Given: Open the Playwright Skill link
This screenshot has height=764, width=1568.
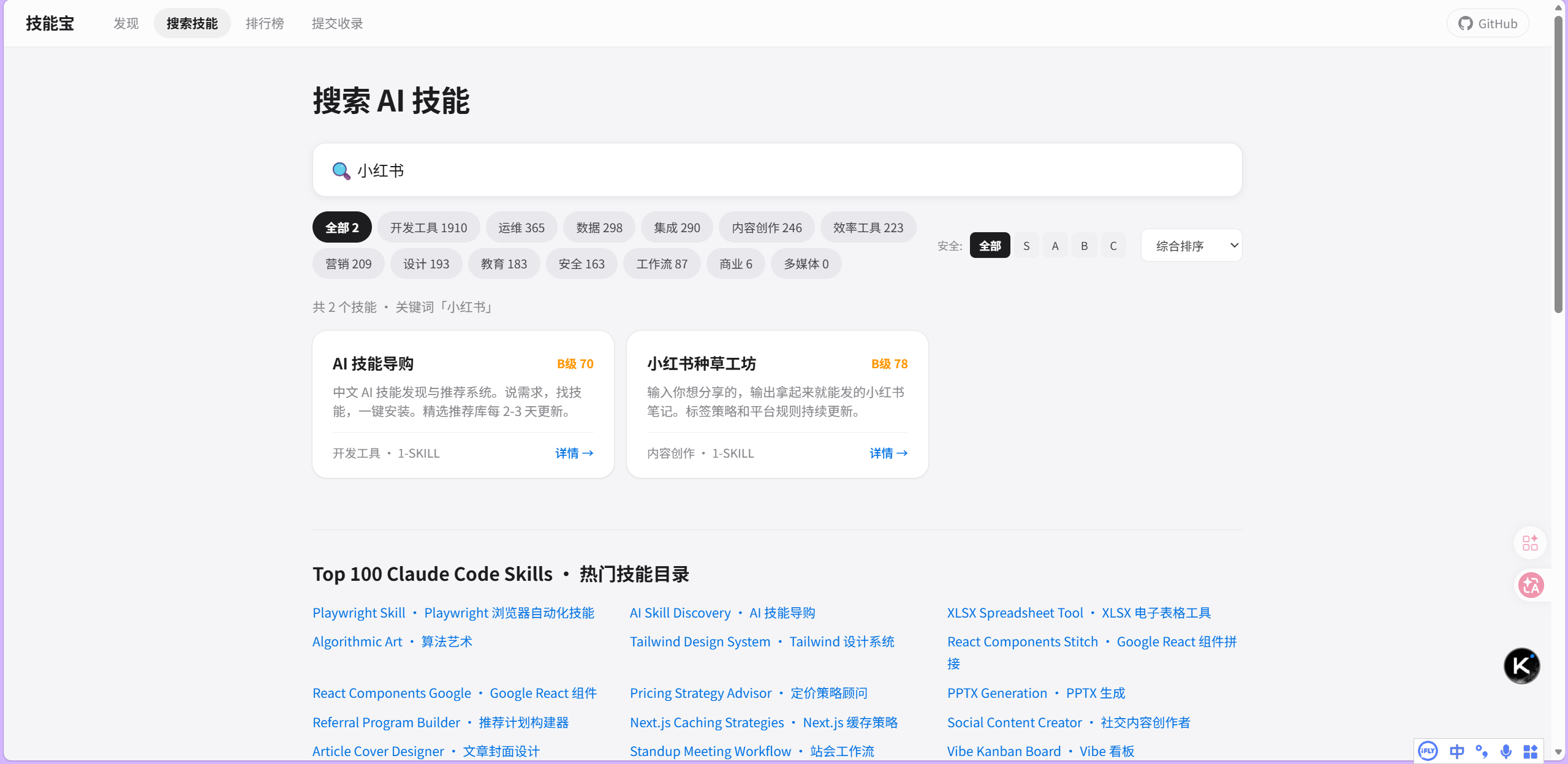Looking at the screenshot, I should click(x=358, y=612).
